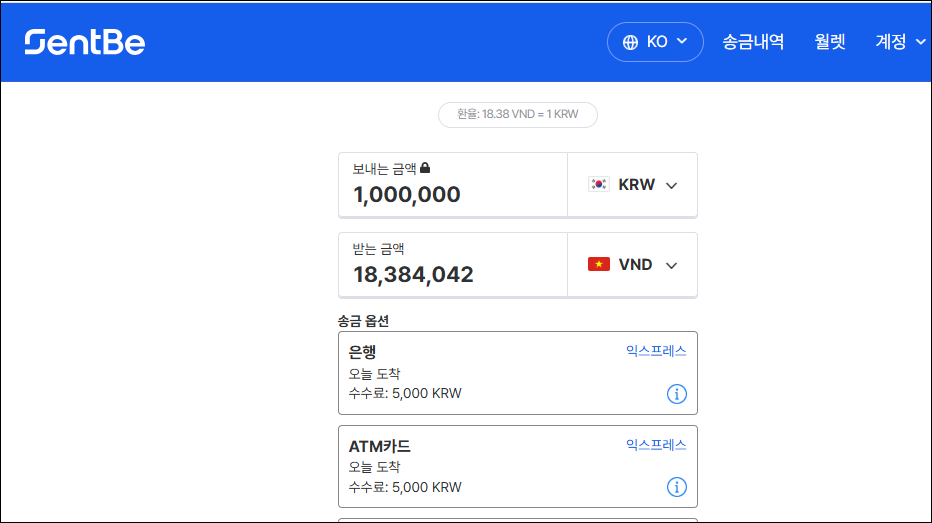This screenshot has height=523, width=932.
Task: Expand the KRW currency chevron
Action: click(x=671, y=185)
